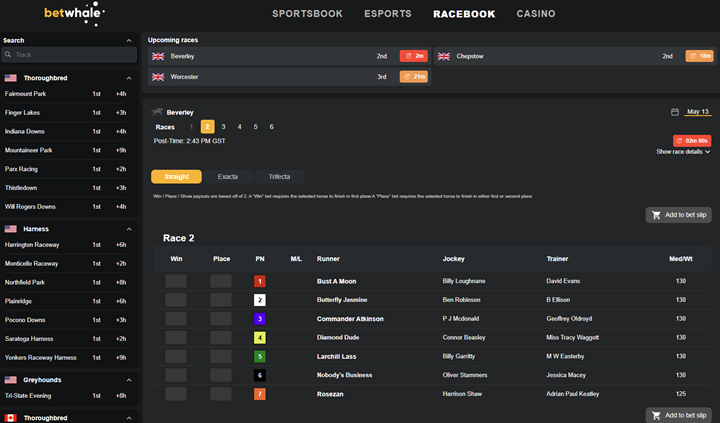Screen dimensions: 720x423
Task: Click the Canada flag beside bottom Thoroughbred
Action: pyautogui.click(x=11, y=418)
